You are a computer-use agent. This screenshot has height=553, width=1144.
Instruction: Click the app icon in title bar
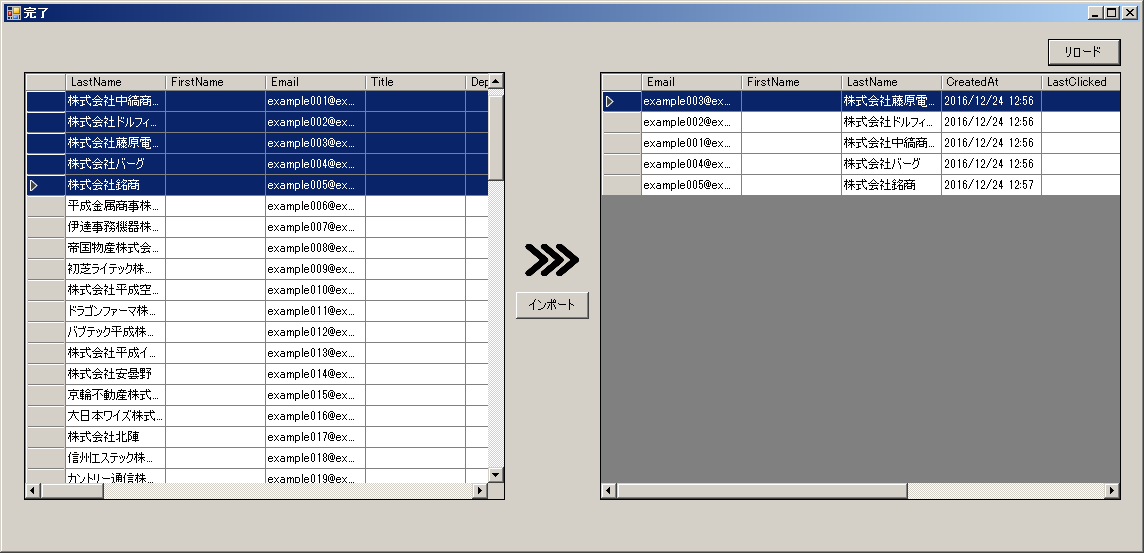(x=12, y=12)
